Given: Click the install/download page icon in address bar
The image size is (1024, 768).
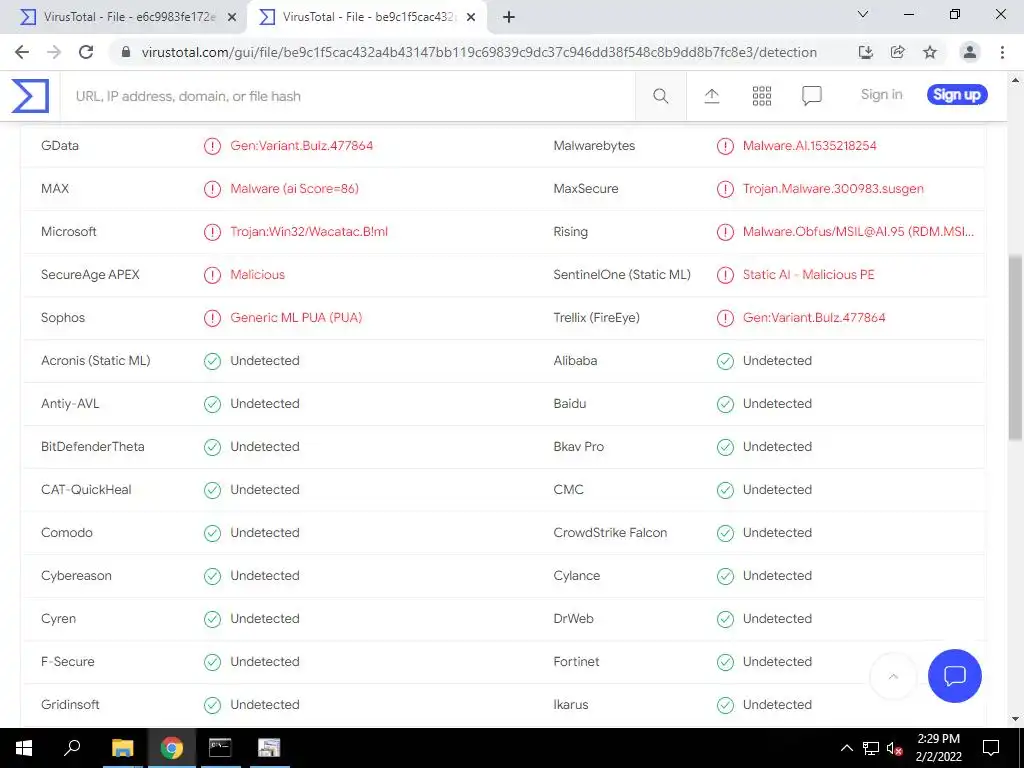Looking at the screenshot, I should pyautogui.click(x=866, y=52).
